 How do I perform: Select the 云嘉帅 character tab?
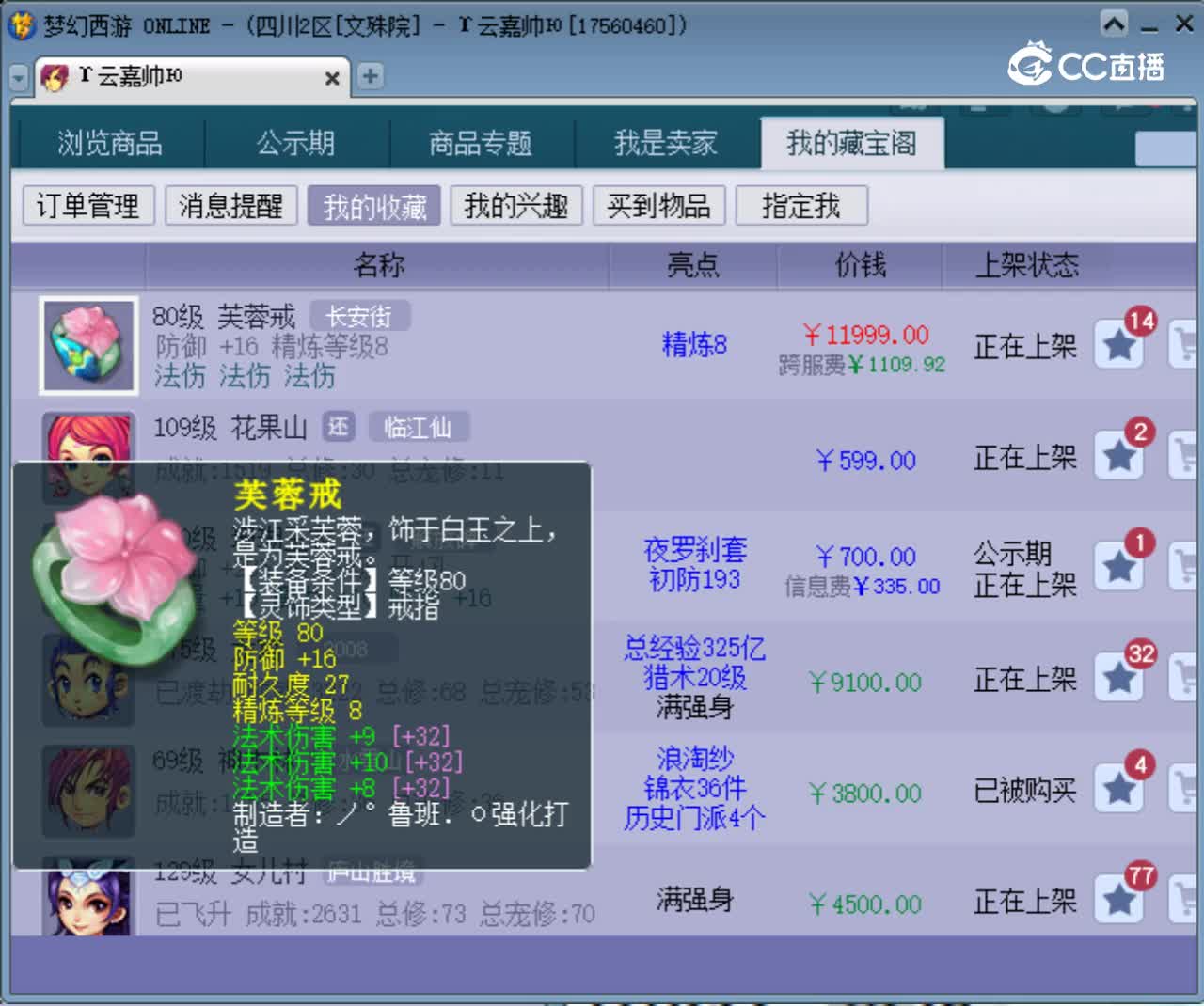coord(193,77)
